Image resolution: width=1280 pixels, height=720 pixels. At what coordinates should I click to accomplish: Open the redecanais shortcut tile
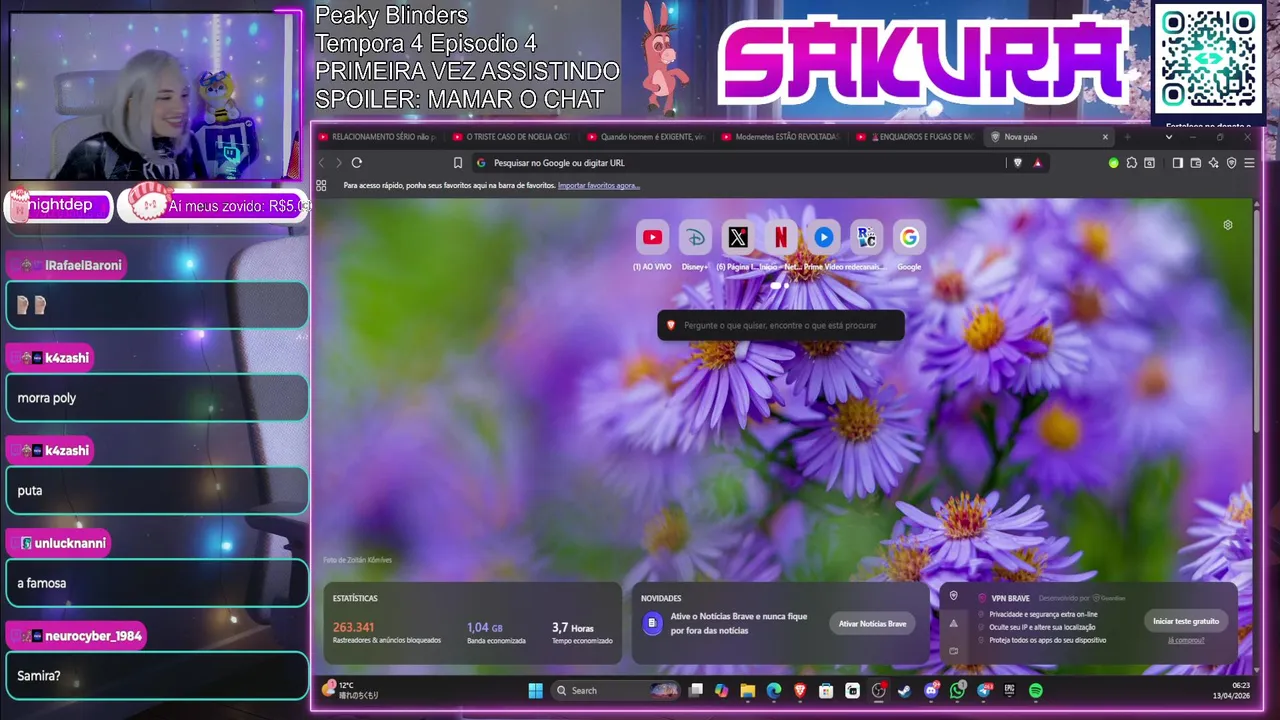click(866, 237)
